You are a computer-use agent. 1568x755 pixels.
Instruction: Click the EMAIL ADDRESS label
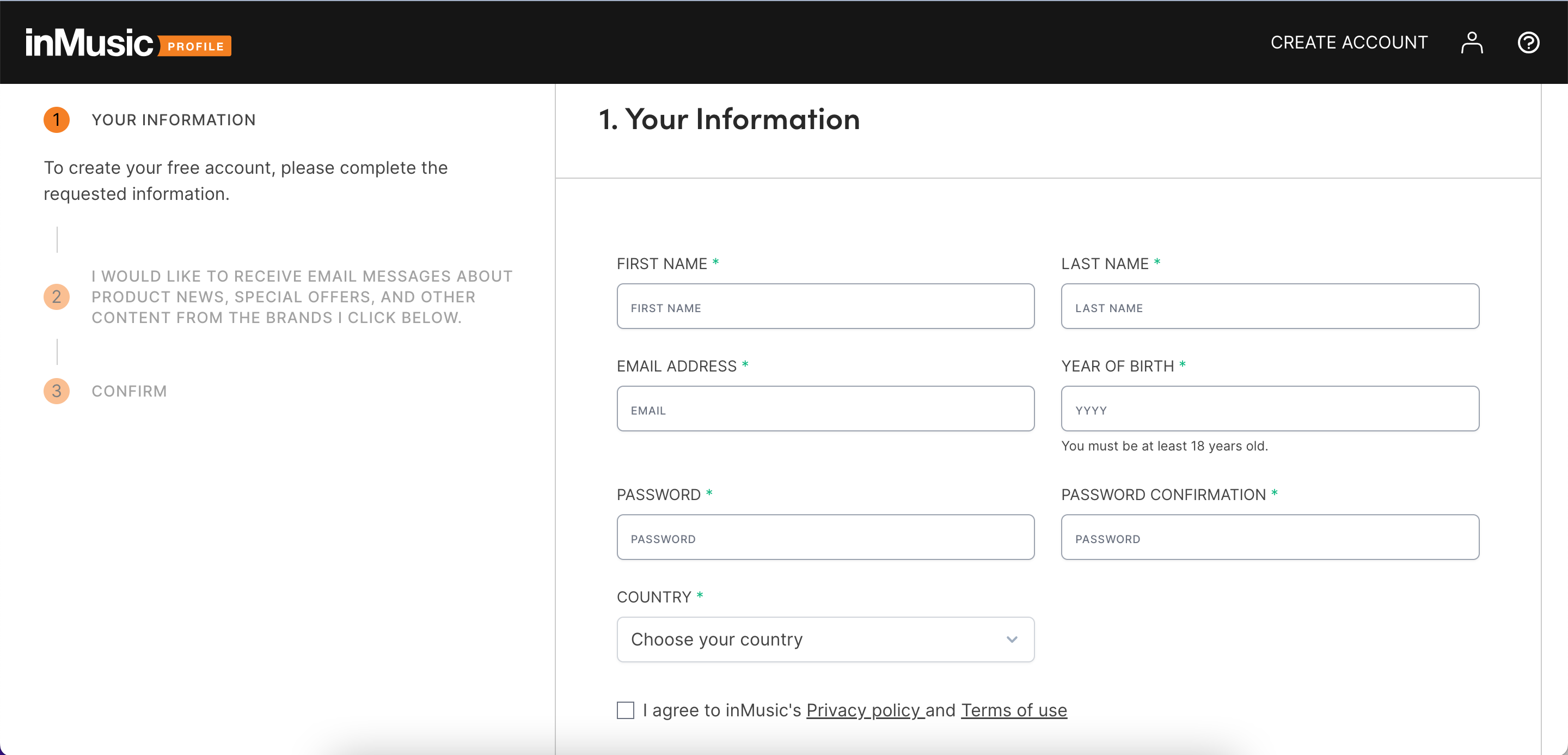tap(676, 366)
